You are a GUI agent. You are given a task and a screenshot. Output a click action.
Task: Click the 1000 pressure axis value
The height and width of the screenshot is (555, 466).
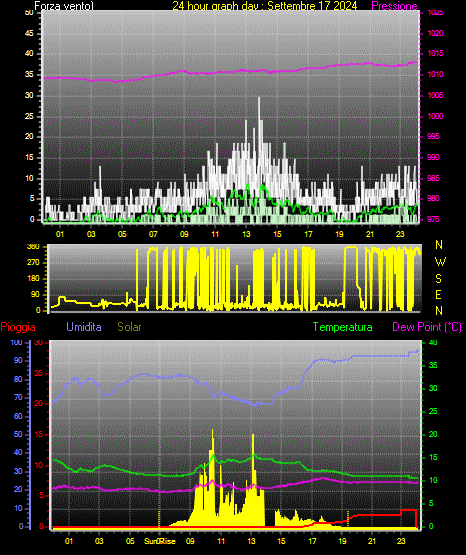(x=435, y=116)
